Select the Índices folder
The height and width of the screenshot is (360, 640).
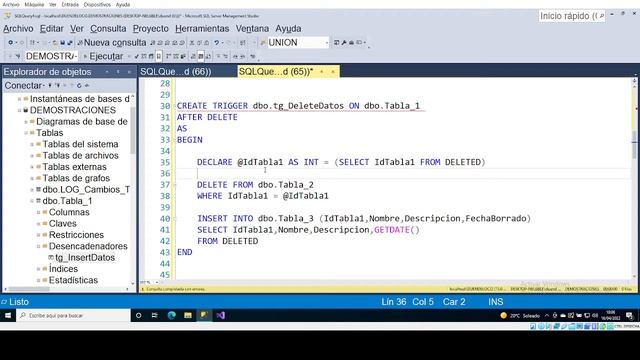pyautogui.click(x=63, y=269)
